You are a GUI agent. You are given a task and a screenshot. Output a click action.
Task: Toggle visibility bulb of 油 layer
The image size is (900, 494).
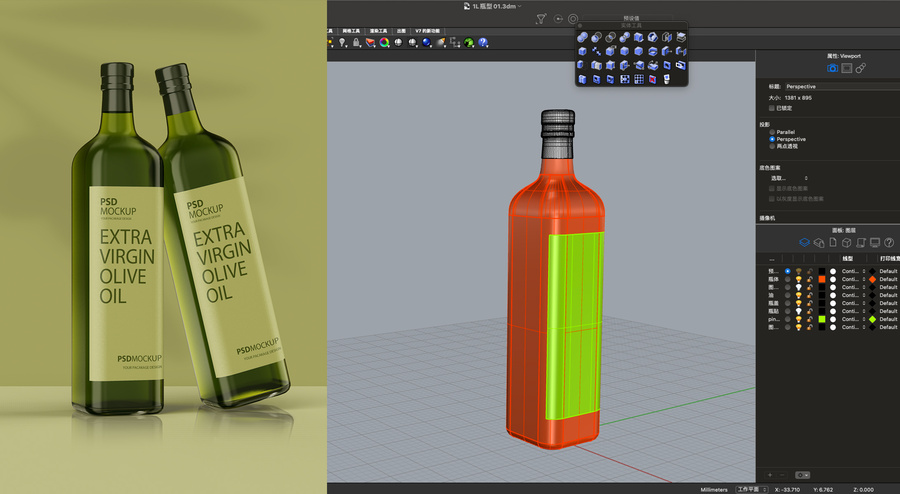tap(798, 295)
